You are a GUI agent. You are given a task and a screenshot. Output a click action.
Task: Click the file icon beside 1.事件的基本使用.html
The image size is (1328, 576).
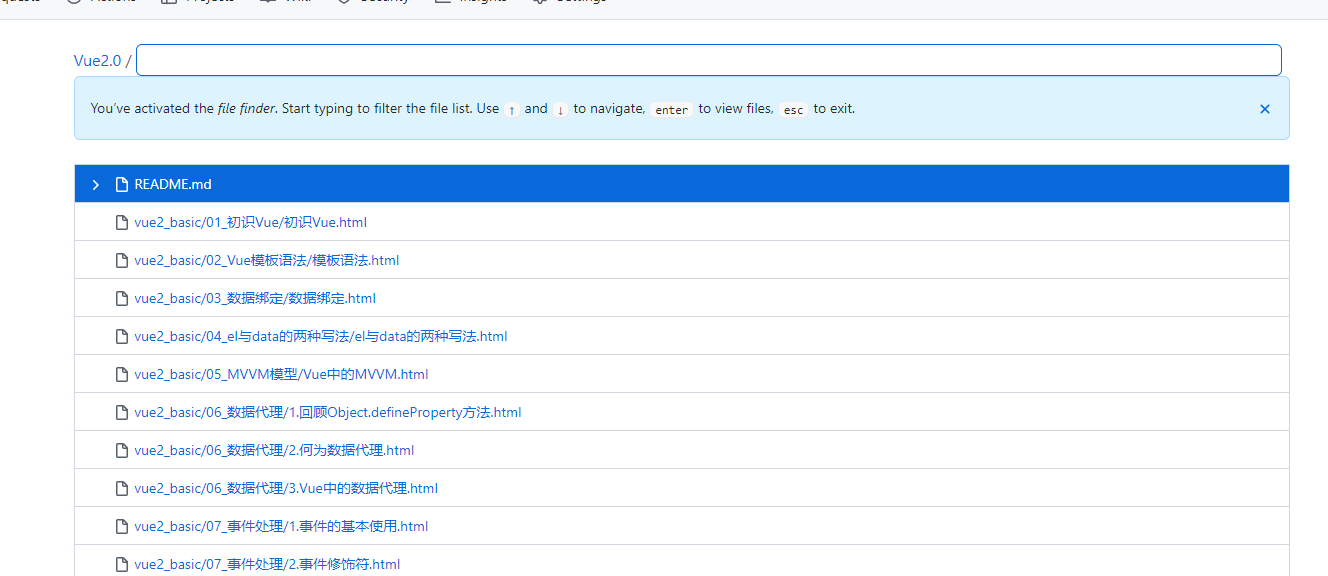click(122, 527)
